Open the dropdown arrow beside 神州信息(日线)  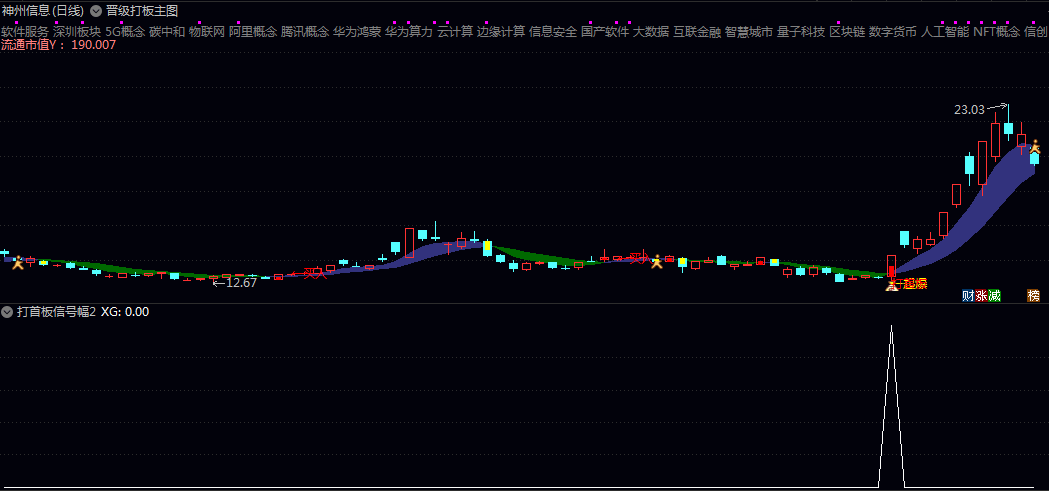[x=96, y=11]
